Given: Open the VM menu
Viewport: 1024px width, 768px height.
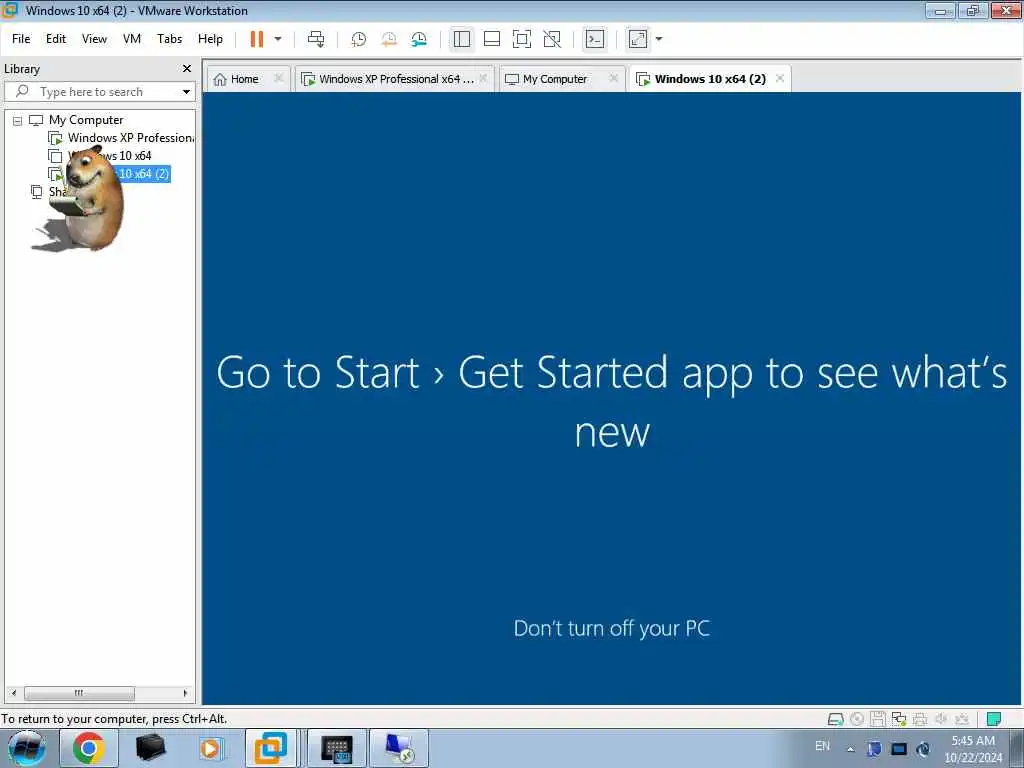Looking at the screenshot, I should coord(132,39).
